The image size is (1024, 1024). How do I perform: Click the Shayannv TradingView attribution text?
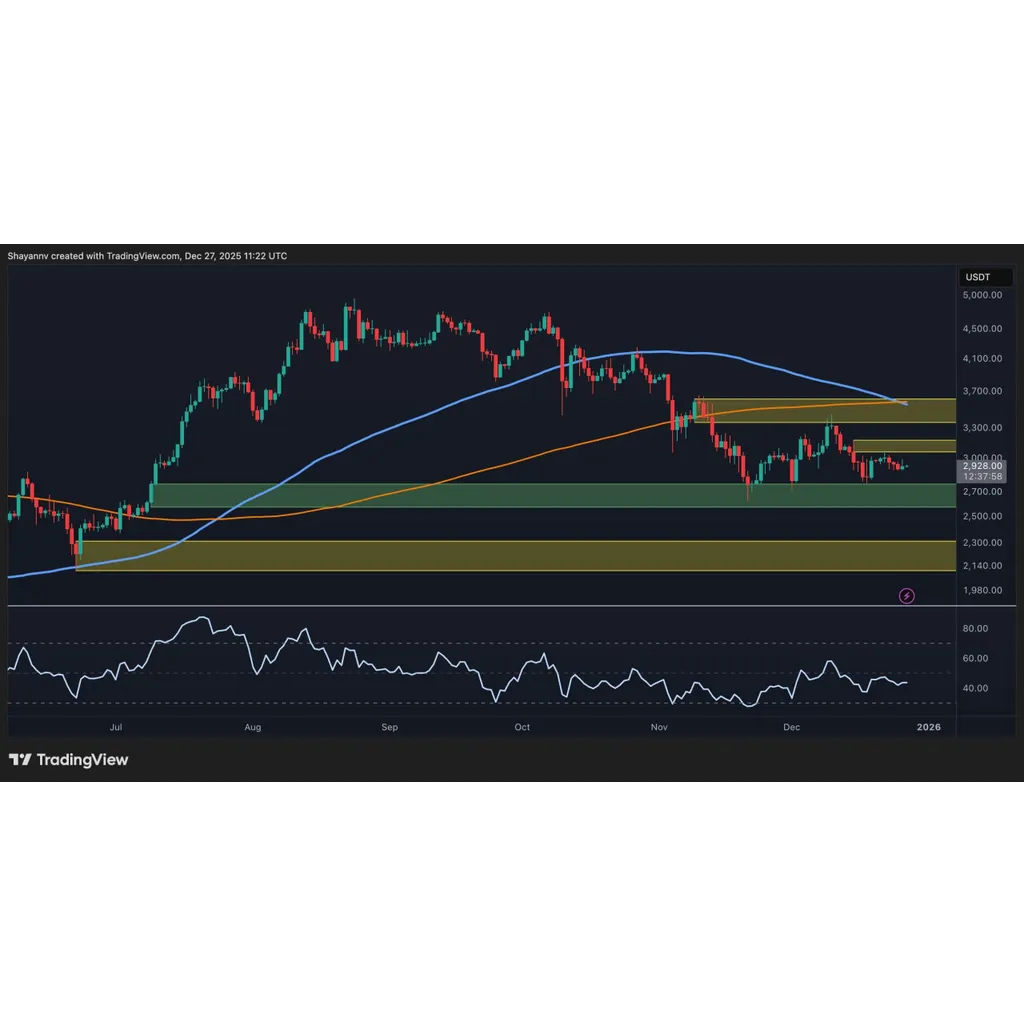[147, 256]
